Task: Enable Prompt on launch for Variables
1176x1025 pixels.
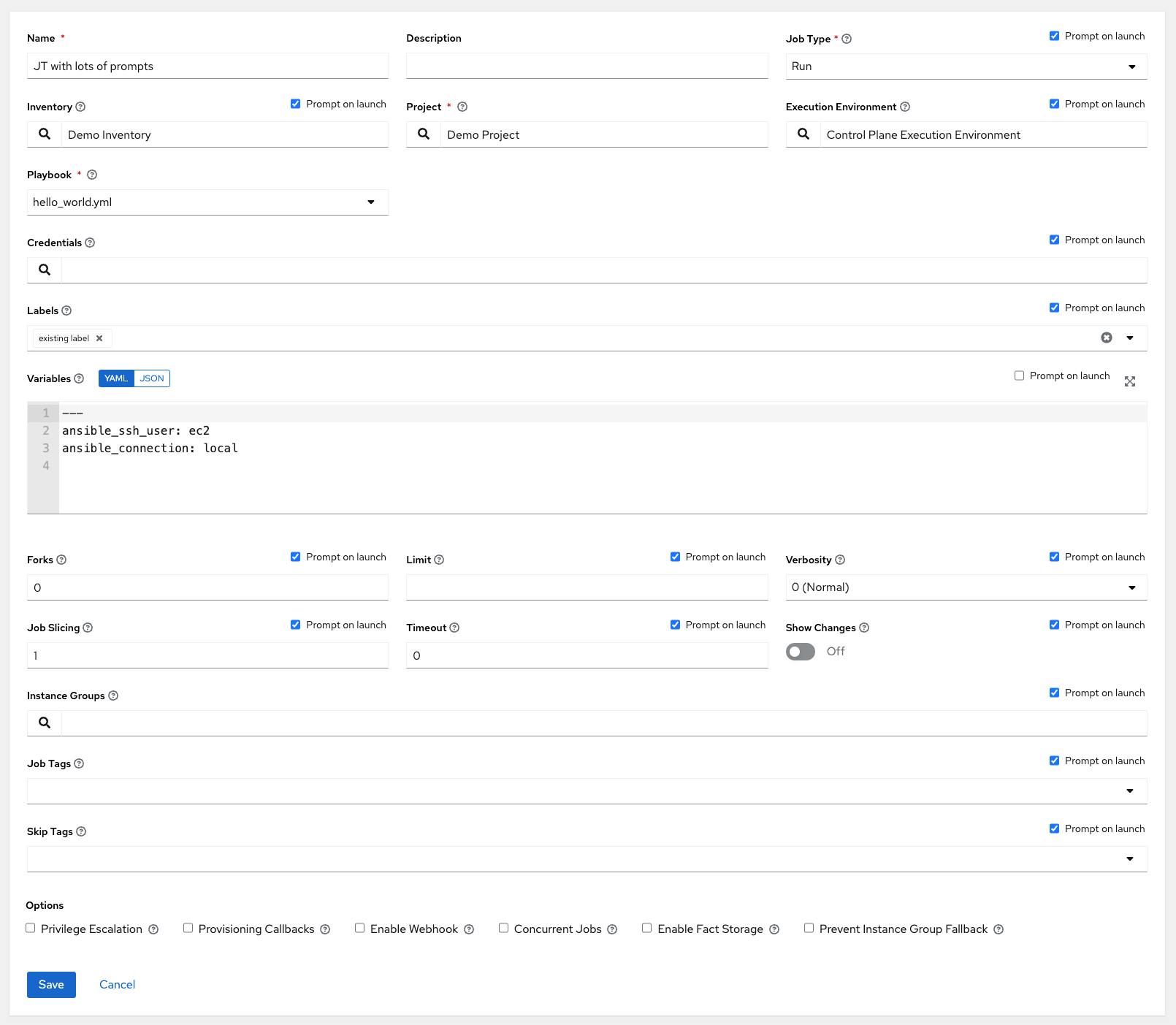Action: tap(1019, 375)
